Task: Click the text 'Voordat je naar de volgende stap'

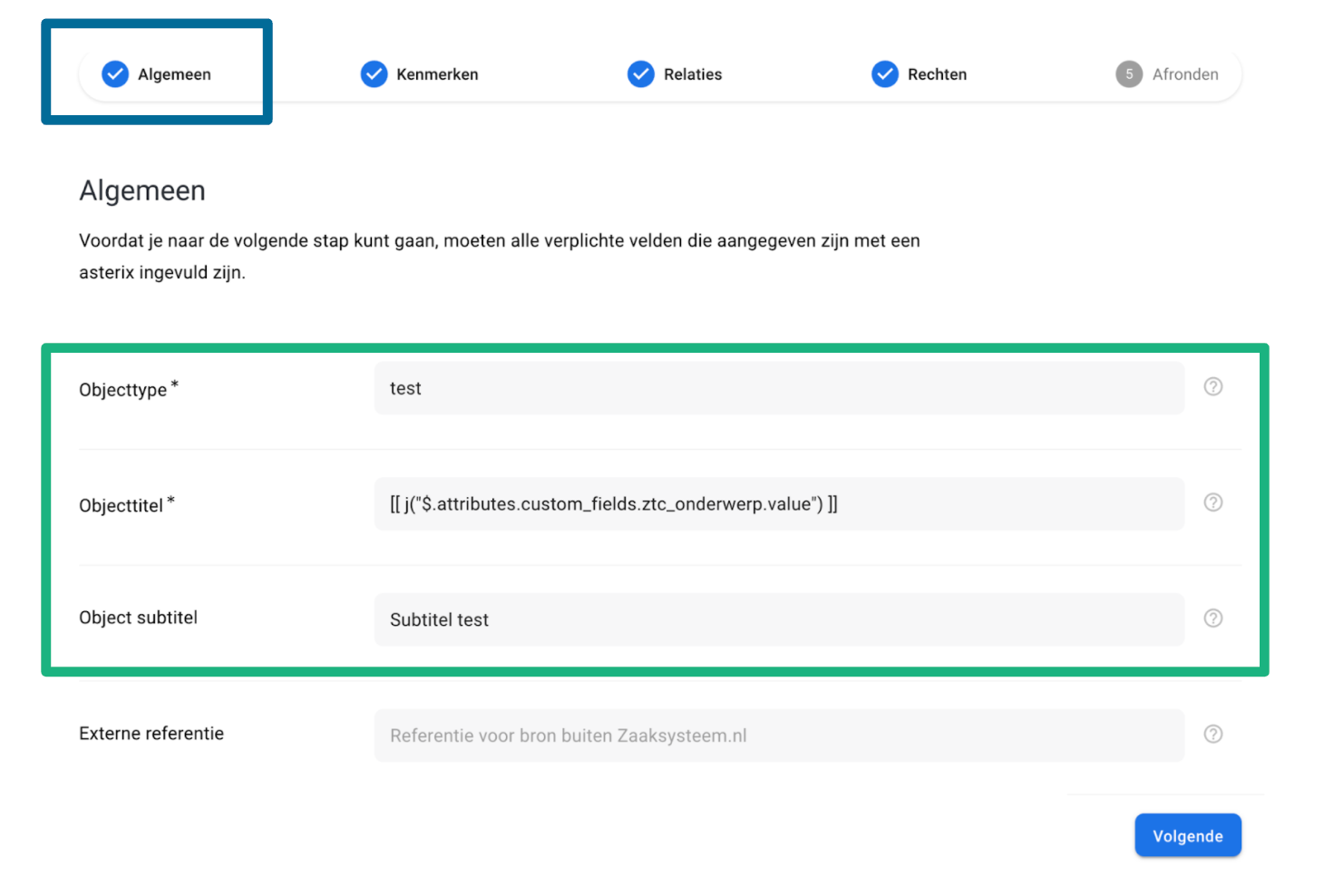Action: [213, 241]
